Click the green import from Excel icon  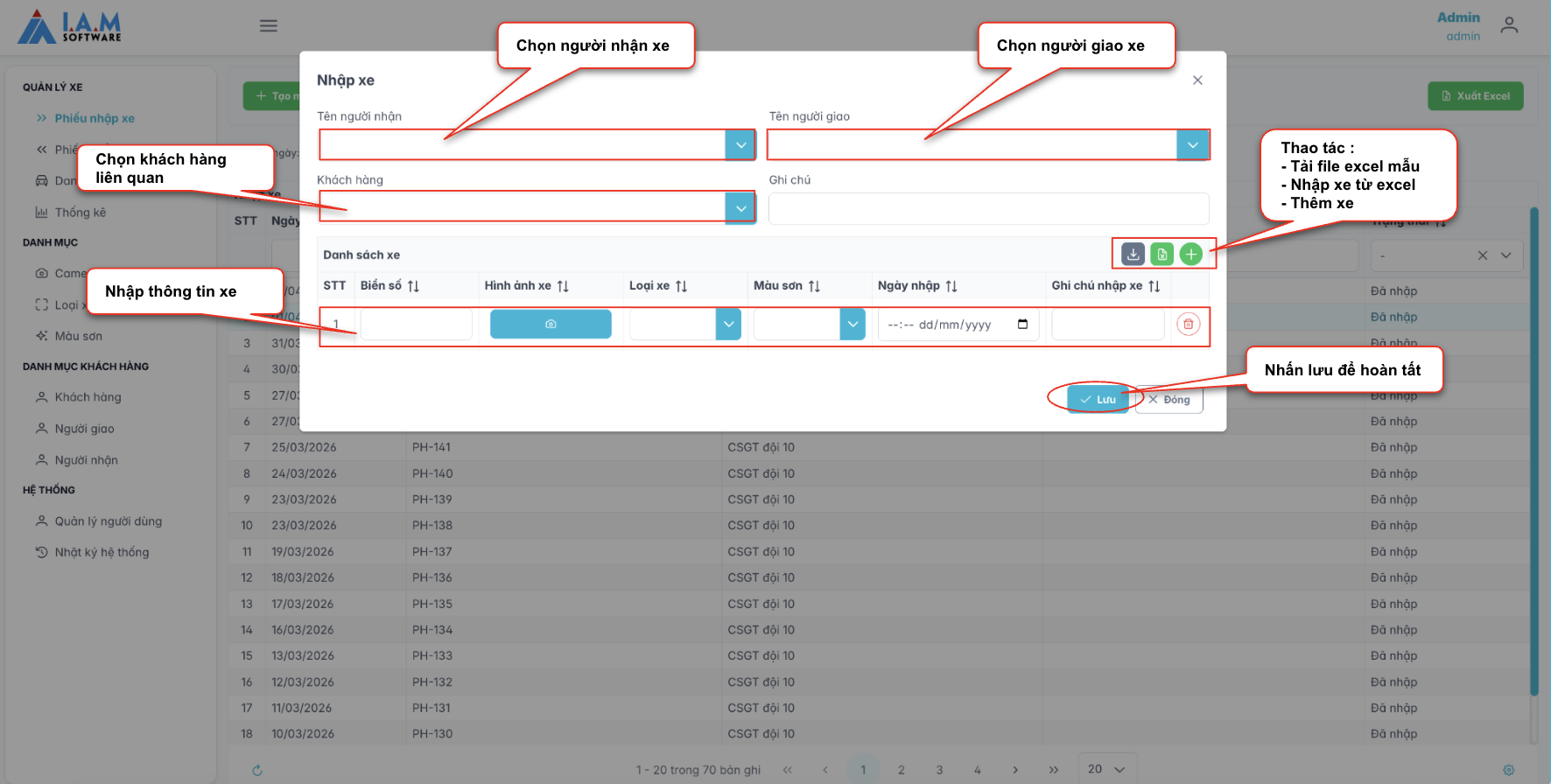click(x=1161, y=255)
